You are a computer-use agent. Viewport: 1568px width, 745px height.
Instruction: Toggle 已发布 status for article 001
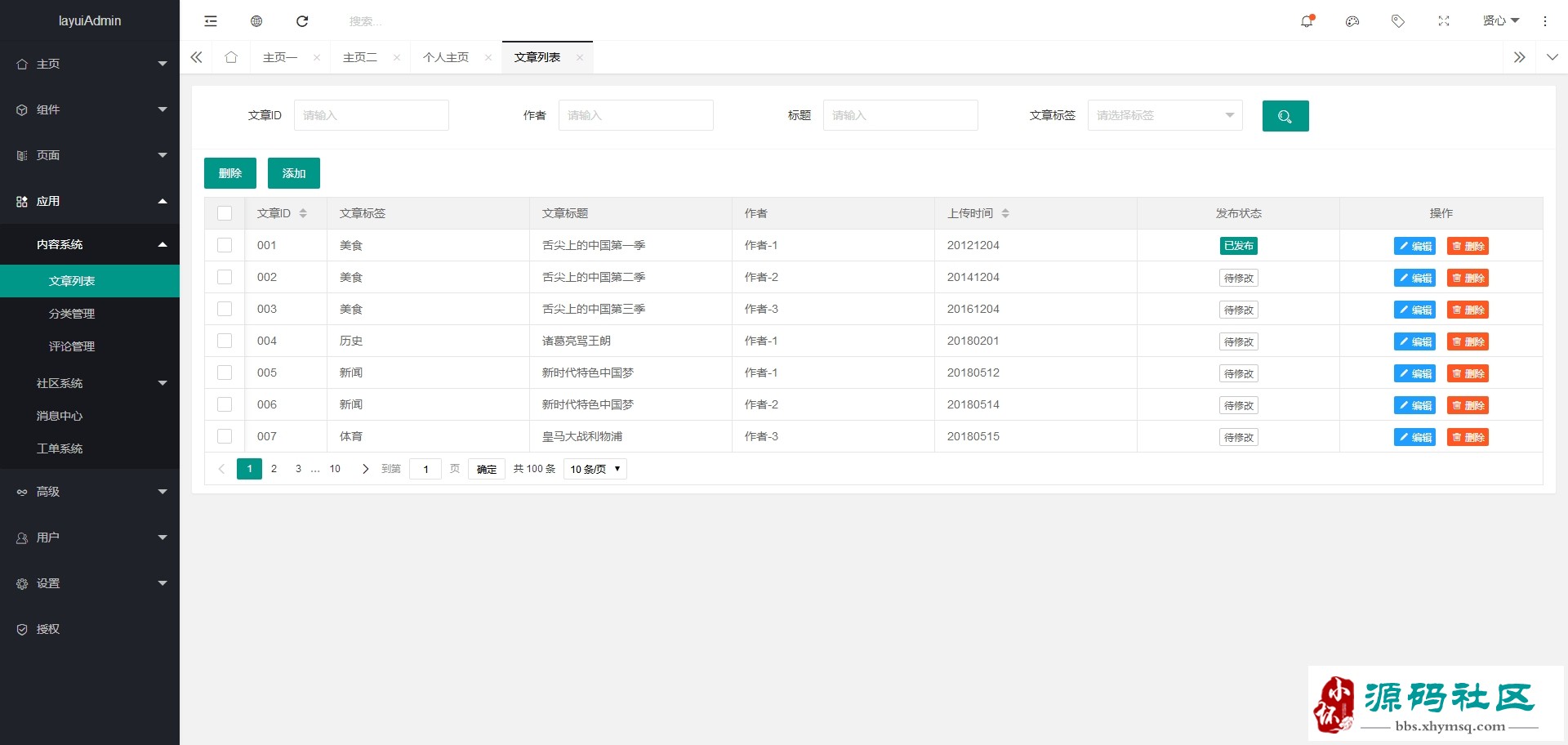click(x=1239, y=246)
